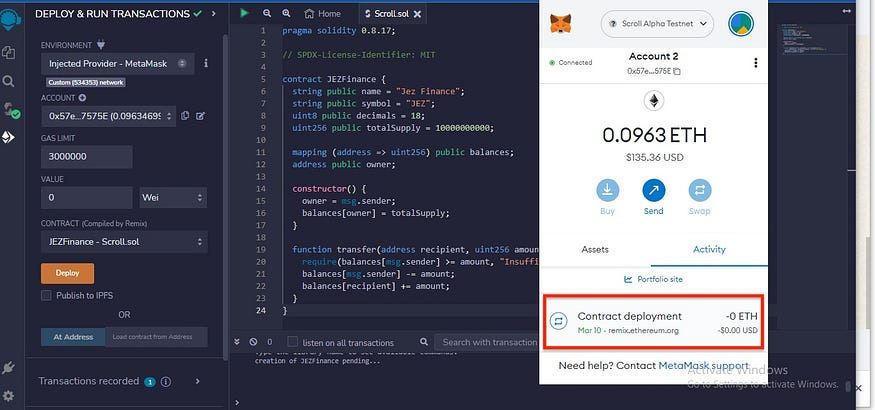Zoom out the editor font
The width and height of the screenshot is (875, 410).
[x=267, y=13]
